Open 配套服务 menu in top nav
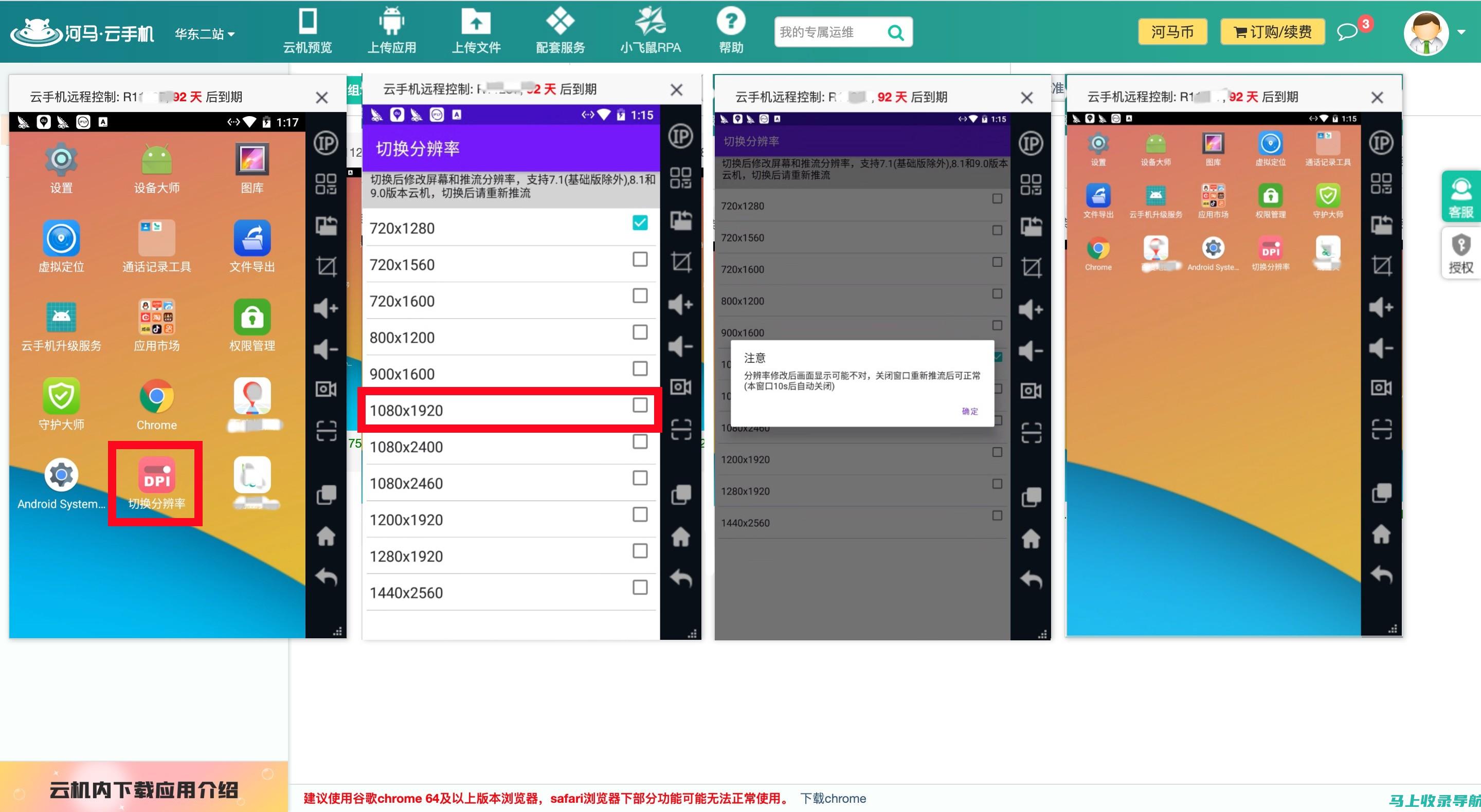 point(559,31)
